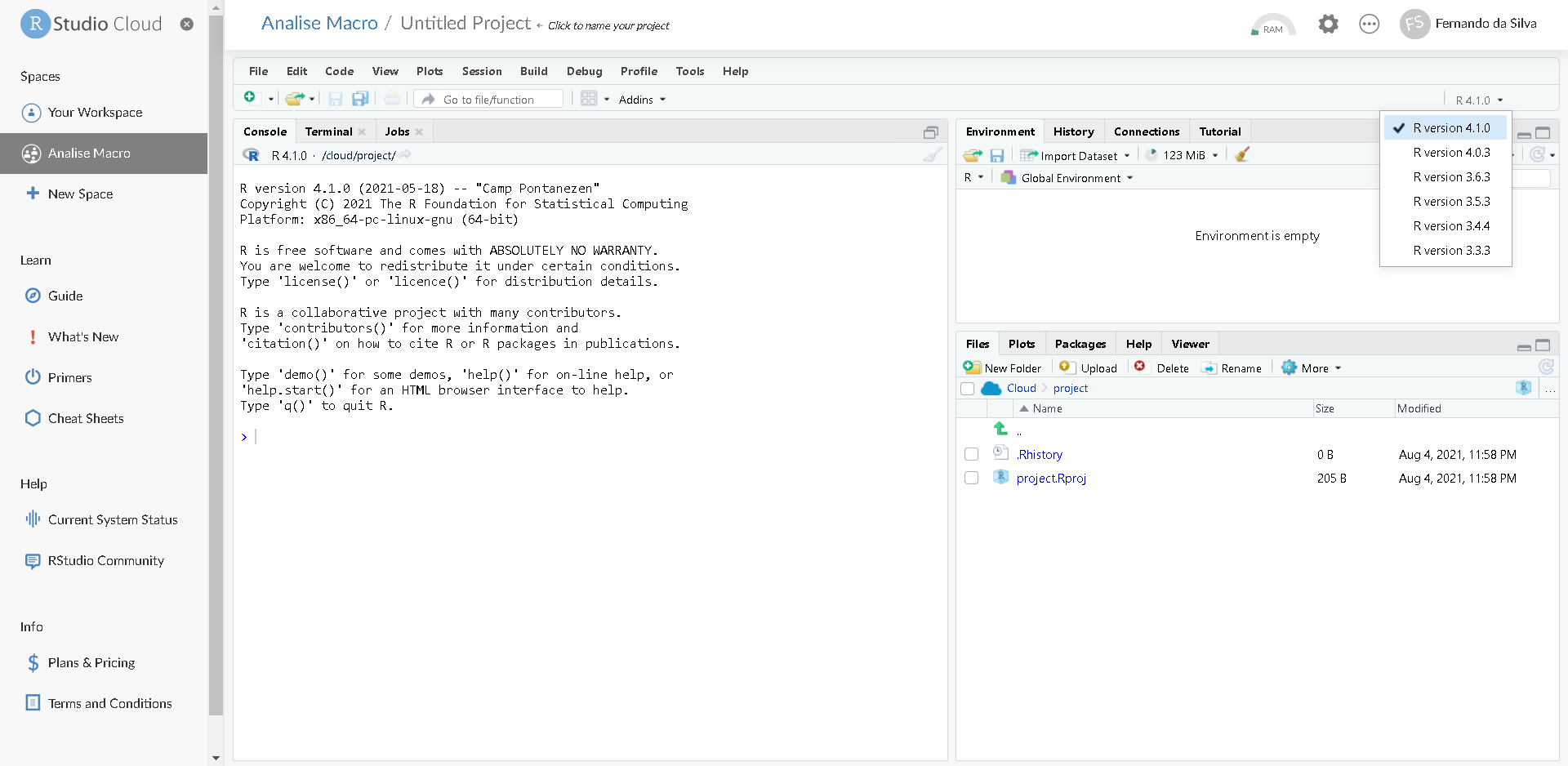Click the New Folder button in Files pane
Screen dimensions: 1568x766
coord(1003,367)
